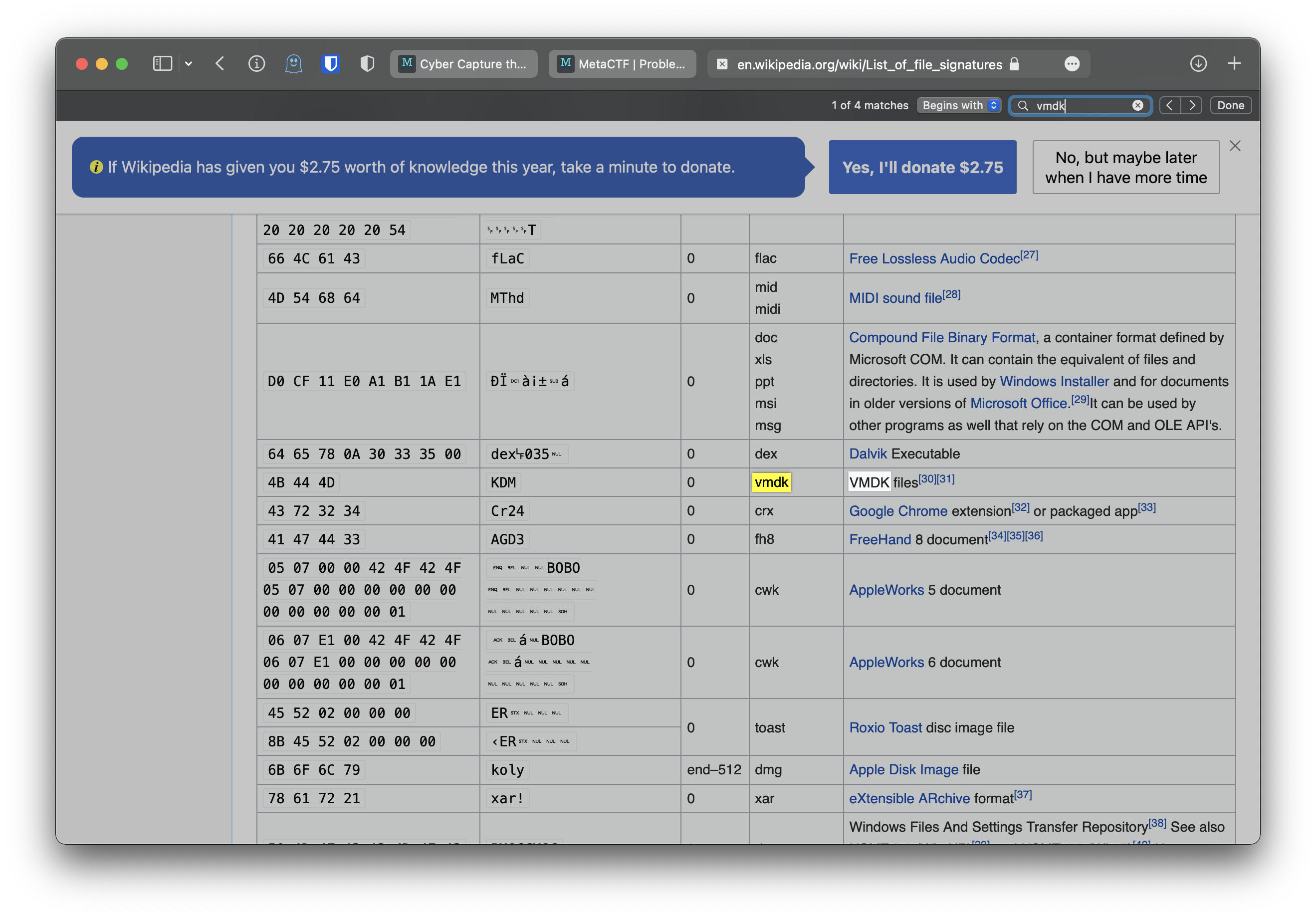Click hex signature 43 72 32 34
The height and width of the screenshot is (918, 1316).
pyautogui.click(x=314, y=511)
